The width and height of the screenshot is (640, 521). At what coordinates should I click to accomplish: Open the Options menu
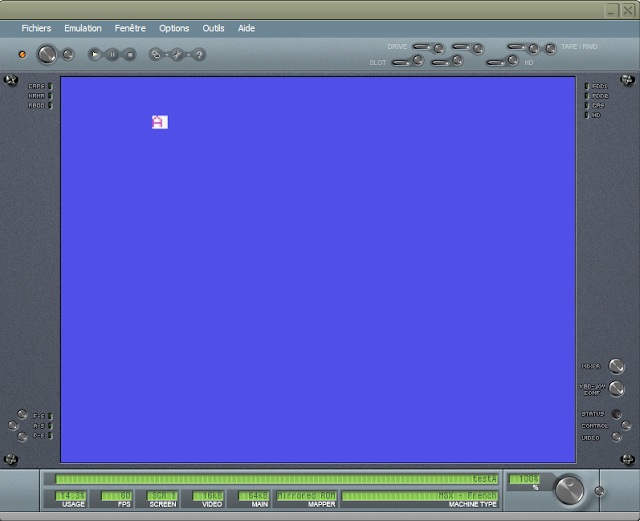tap(174, 28)
